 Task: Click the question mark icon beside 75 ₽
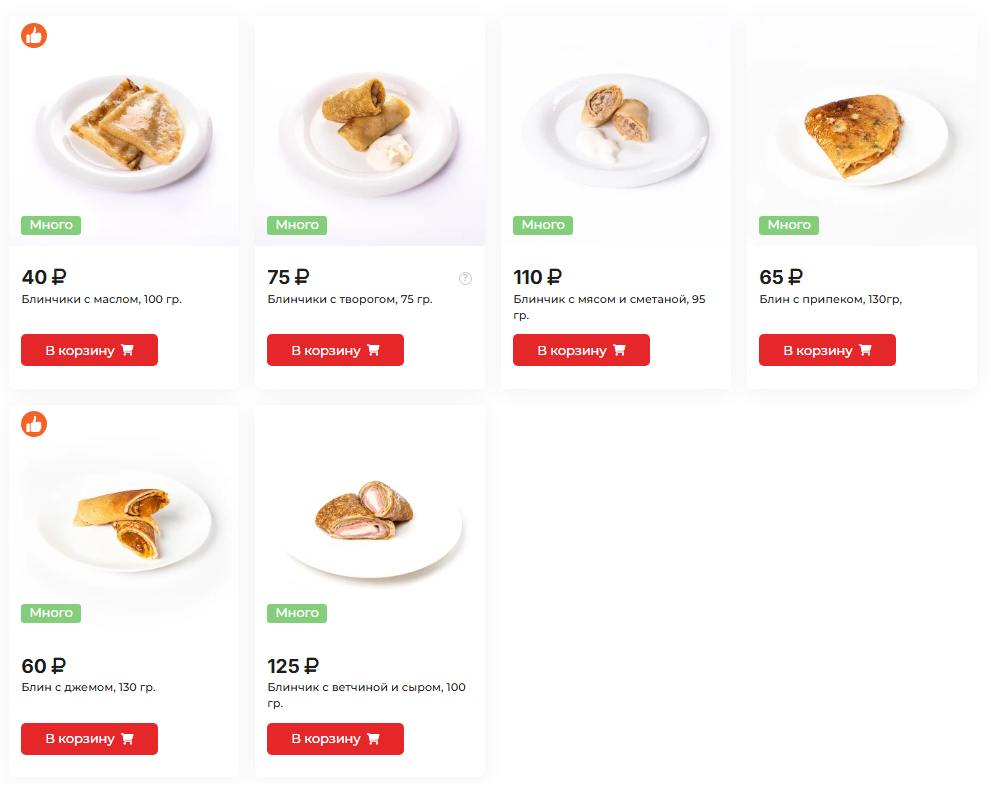[x=465, y=278]
